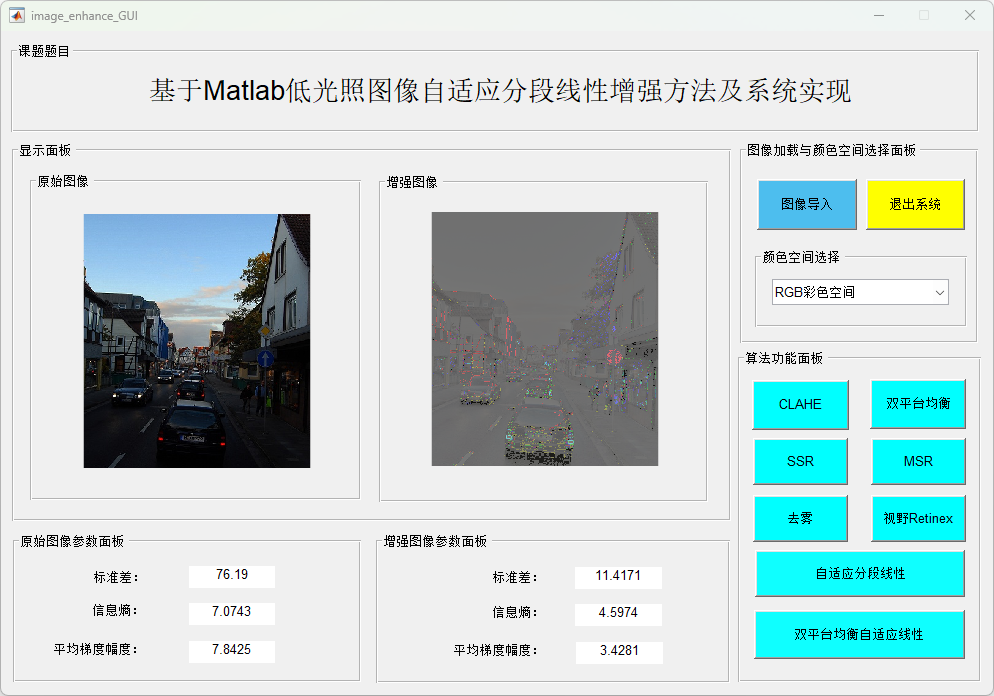Minimize the image_enhance_GUI window
This screenshot has height=696, width=994.
click(x=878, y=15)
